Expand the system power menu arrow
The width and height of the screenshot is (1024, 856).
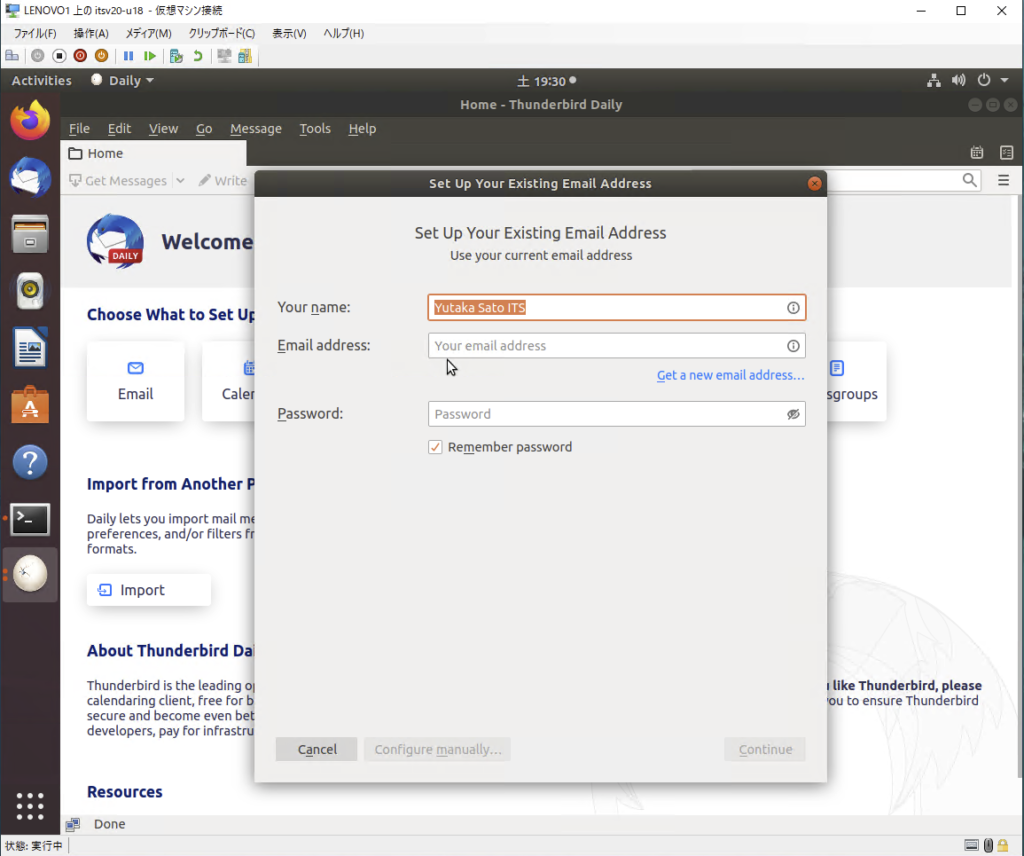(1003, 81)
